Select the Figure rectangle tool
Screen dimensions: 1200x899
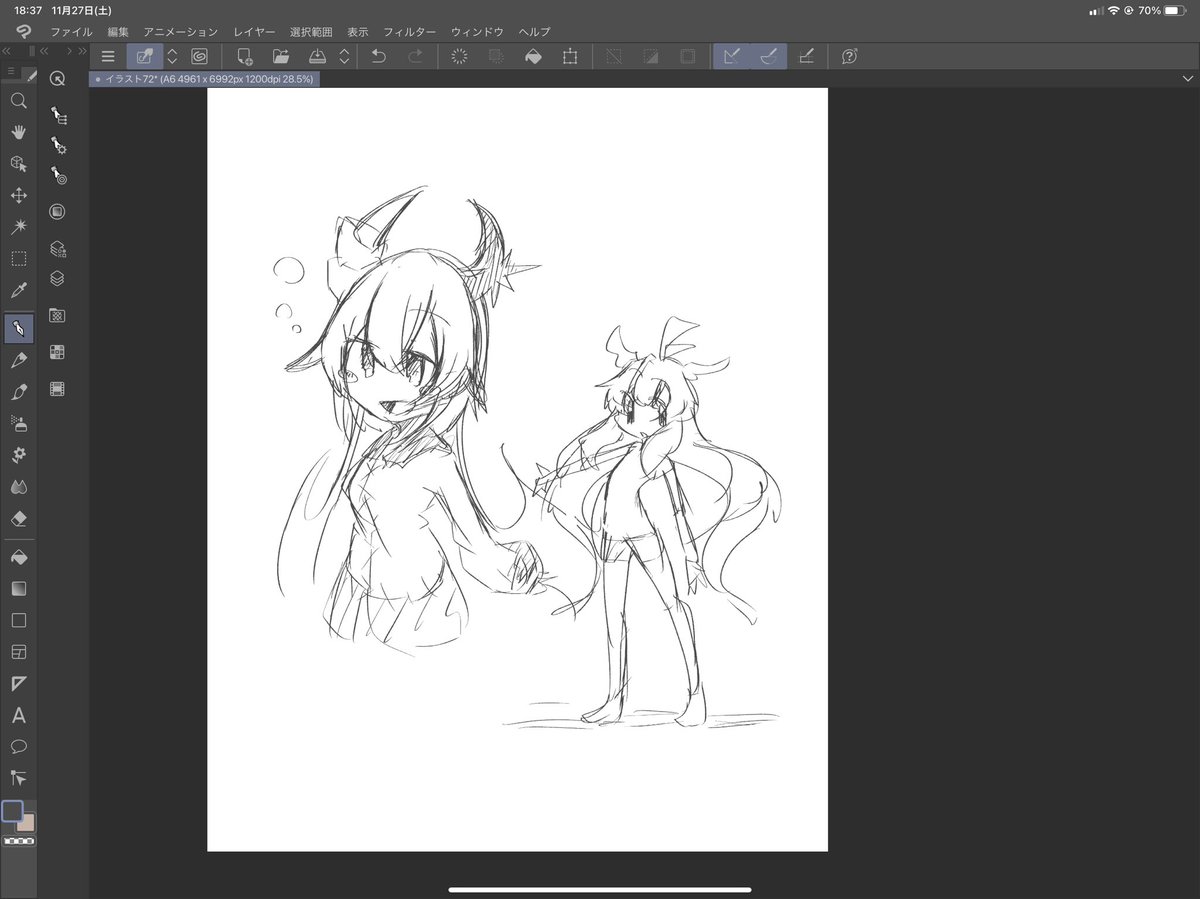[18, 620]
